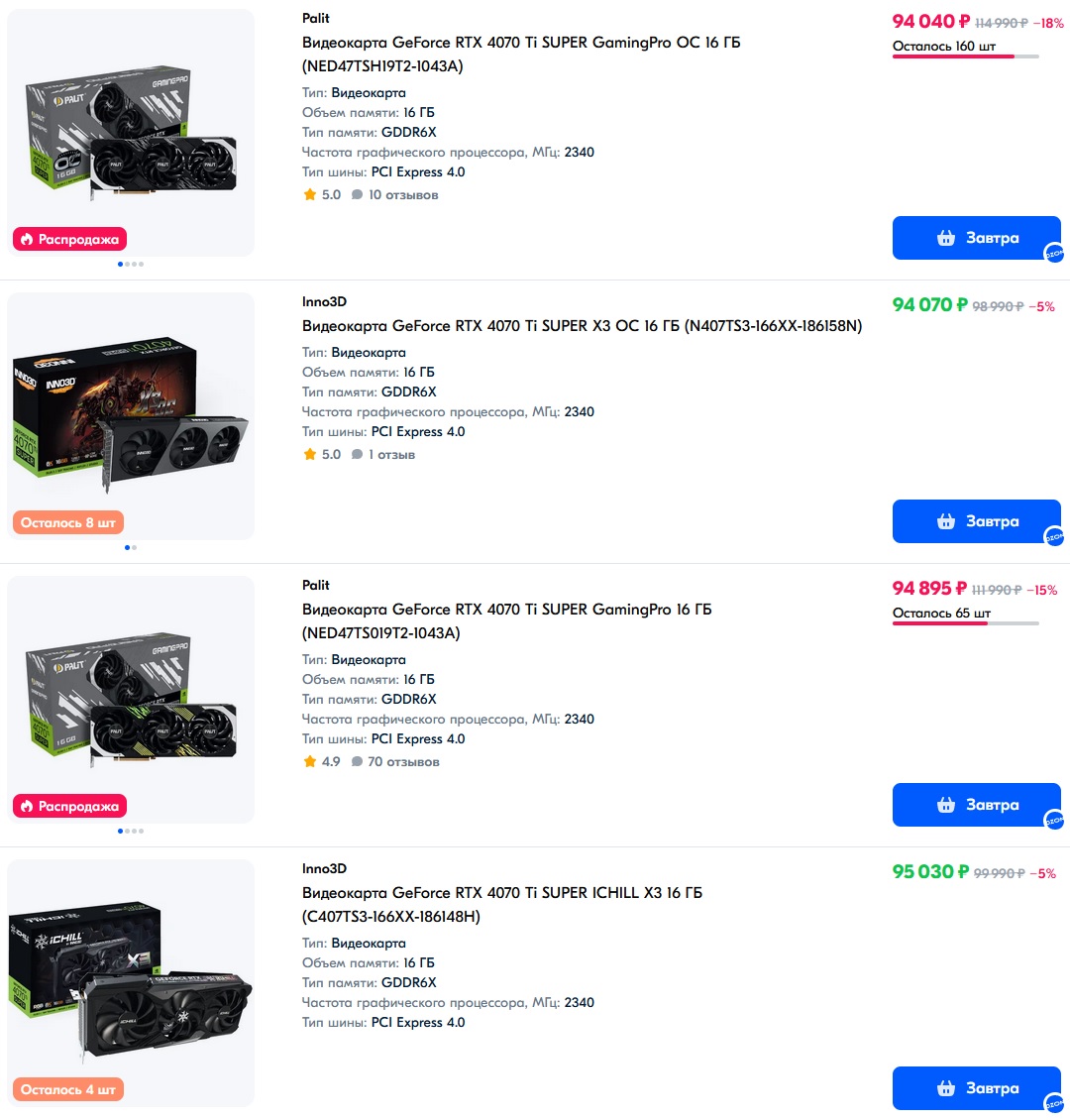Image resolution: width=1070 pixels, height=1120 pixels.
Task: Open the Inno3D RTX 4070 Ti SUPER X3 OC title
Action: (582, 326)
